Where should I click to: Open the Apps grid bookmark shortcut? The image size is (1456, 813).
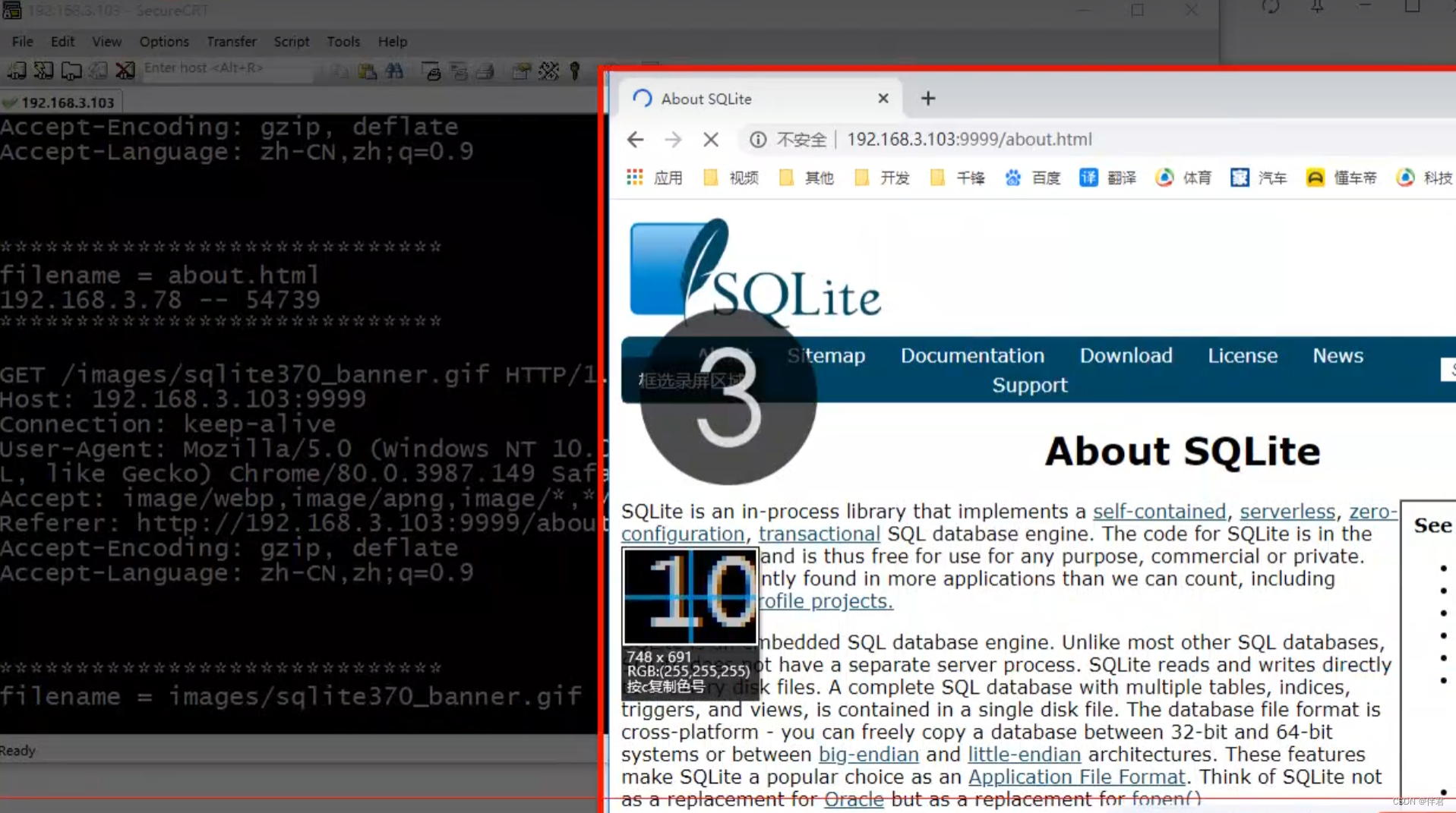click(x=655, y=178)
